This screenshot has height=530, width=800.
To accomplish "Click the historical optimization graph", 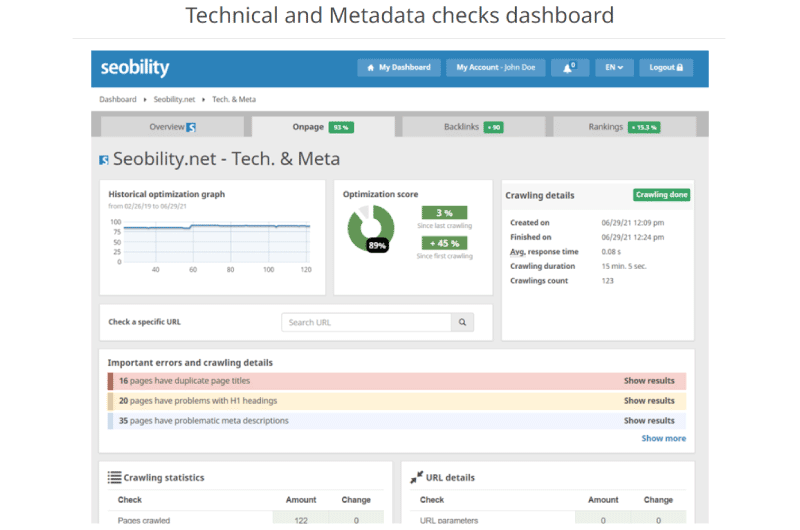I will (216, 243).
